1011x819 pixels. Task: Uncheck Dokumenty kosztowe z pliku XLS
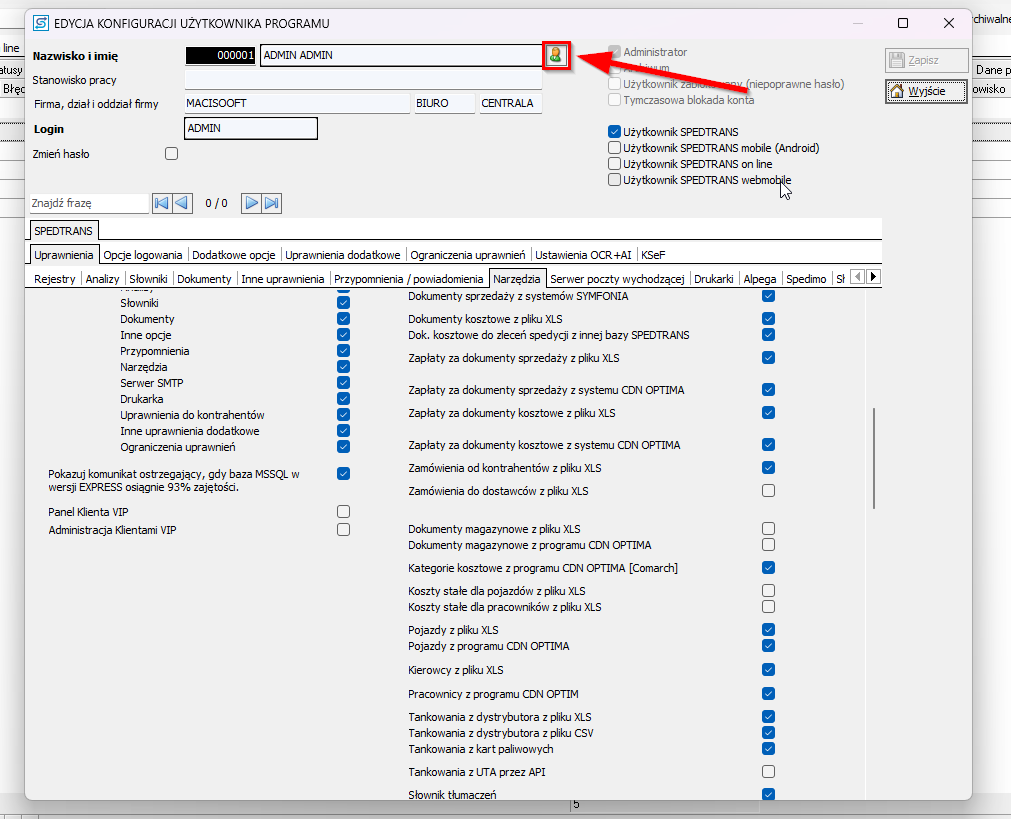pos(769,319)
